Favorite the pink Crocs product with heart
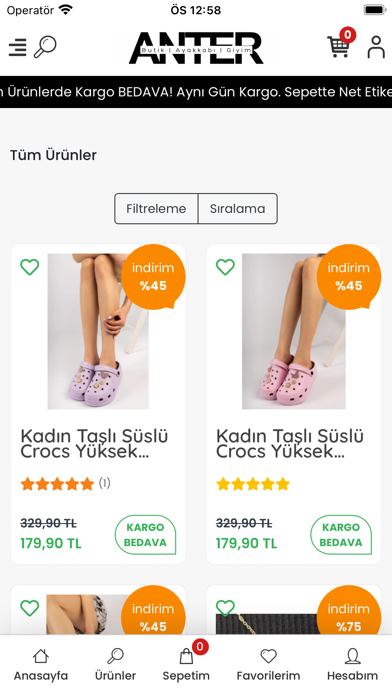 pyautogui.click(x=225, y=267)
